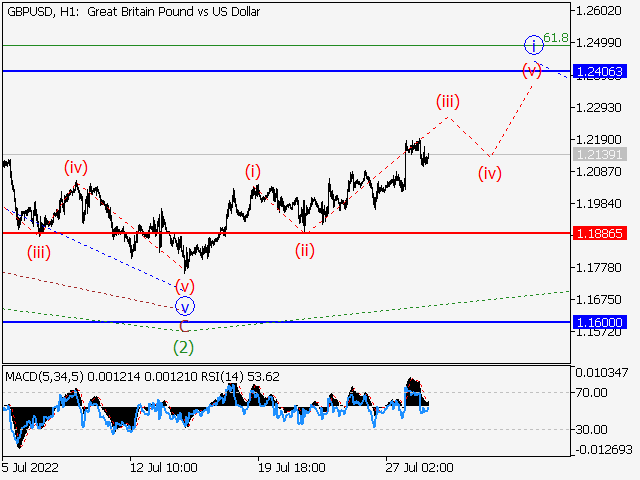Select the green (2) wave label
Image resolution: width=640 pixels, height=480 pixels.
coord(183,347)
